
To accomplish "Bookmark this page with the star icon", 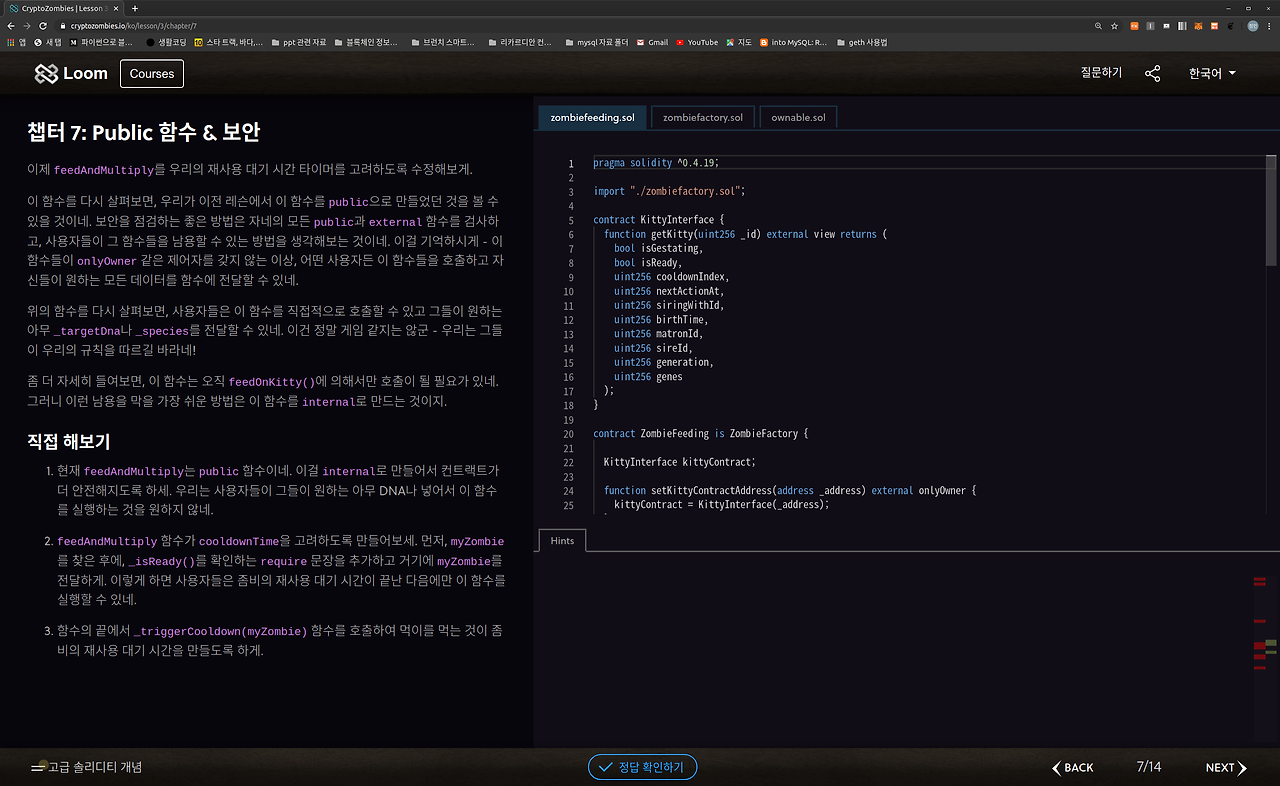I will point(1114,26).
